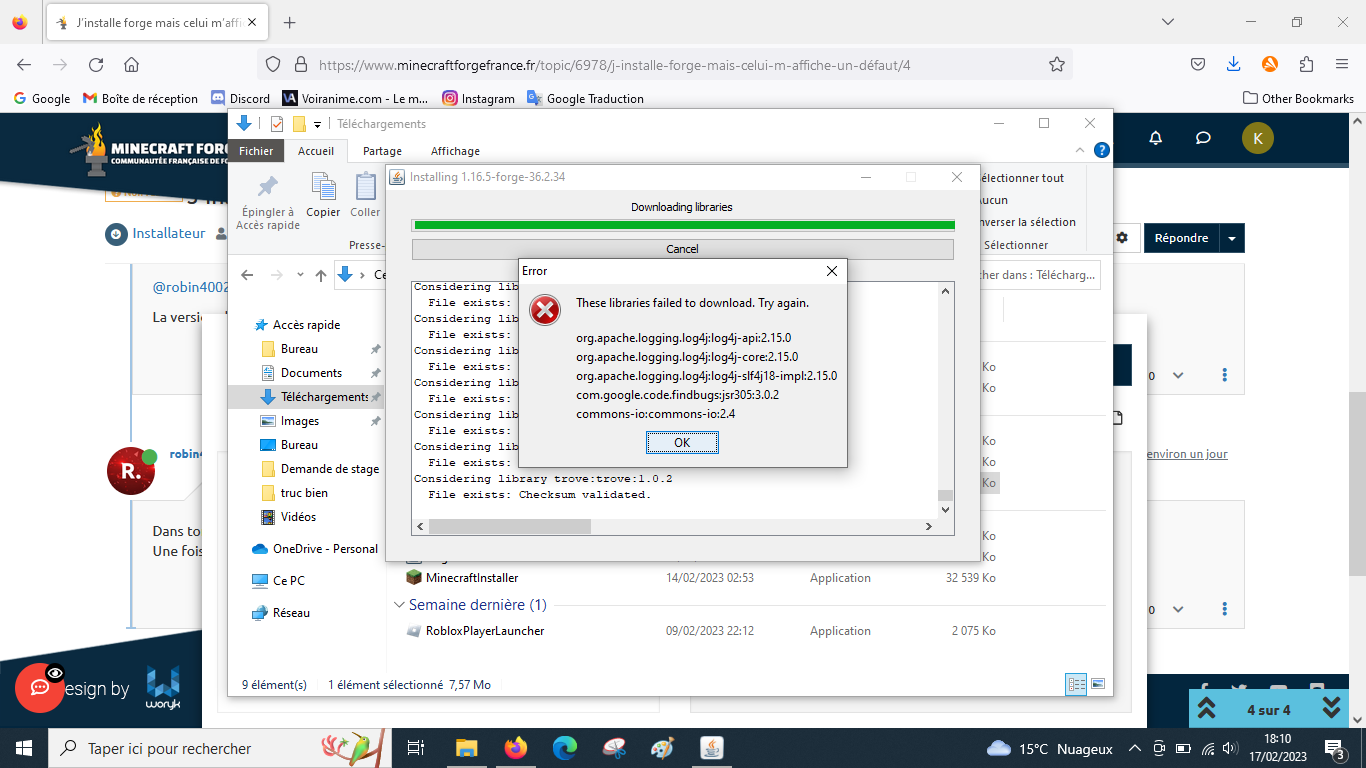Open dropdown arrow beside Répondre
This screenshot has width=1366, height=768.
click(1232, 238)
